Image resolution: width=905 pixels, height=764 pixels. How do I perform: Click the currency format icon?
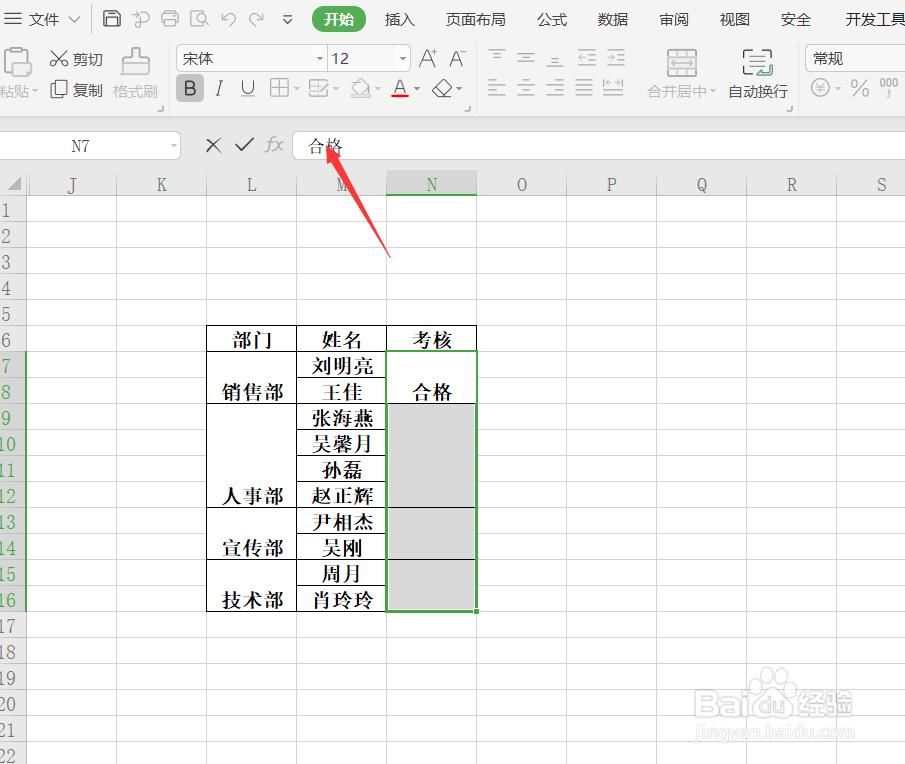click(820, 88)
